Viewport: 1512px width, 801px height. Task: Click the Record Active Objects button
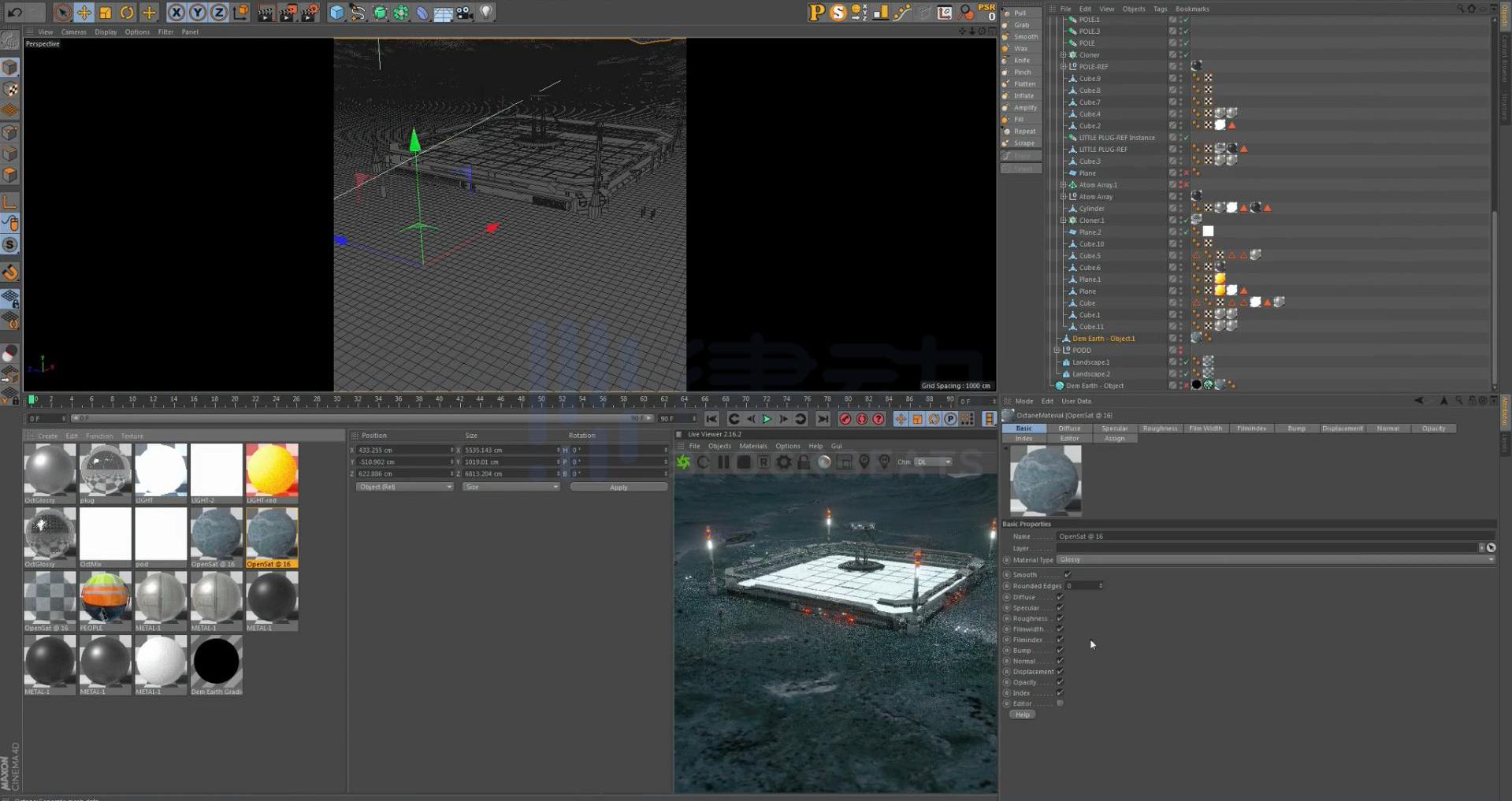click(x=845, y=420)
